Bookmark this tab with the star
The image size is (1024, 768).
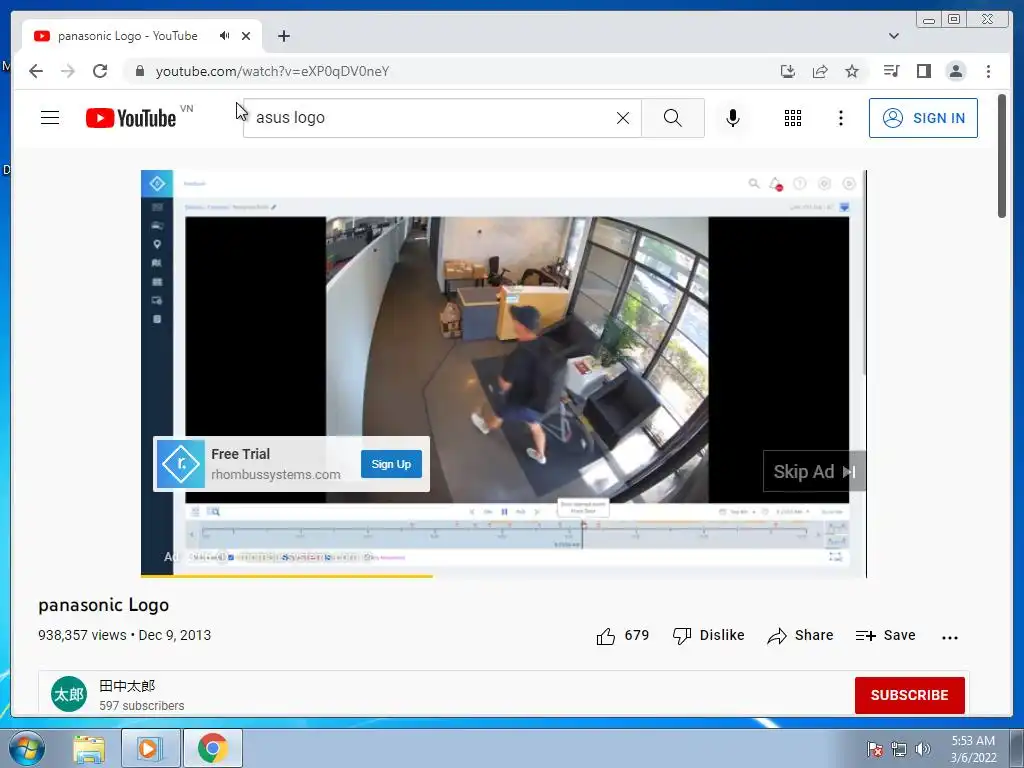coord(852,71)
